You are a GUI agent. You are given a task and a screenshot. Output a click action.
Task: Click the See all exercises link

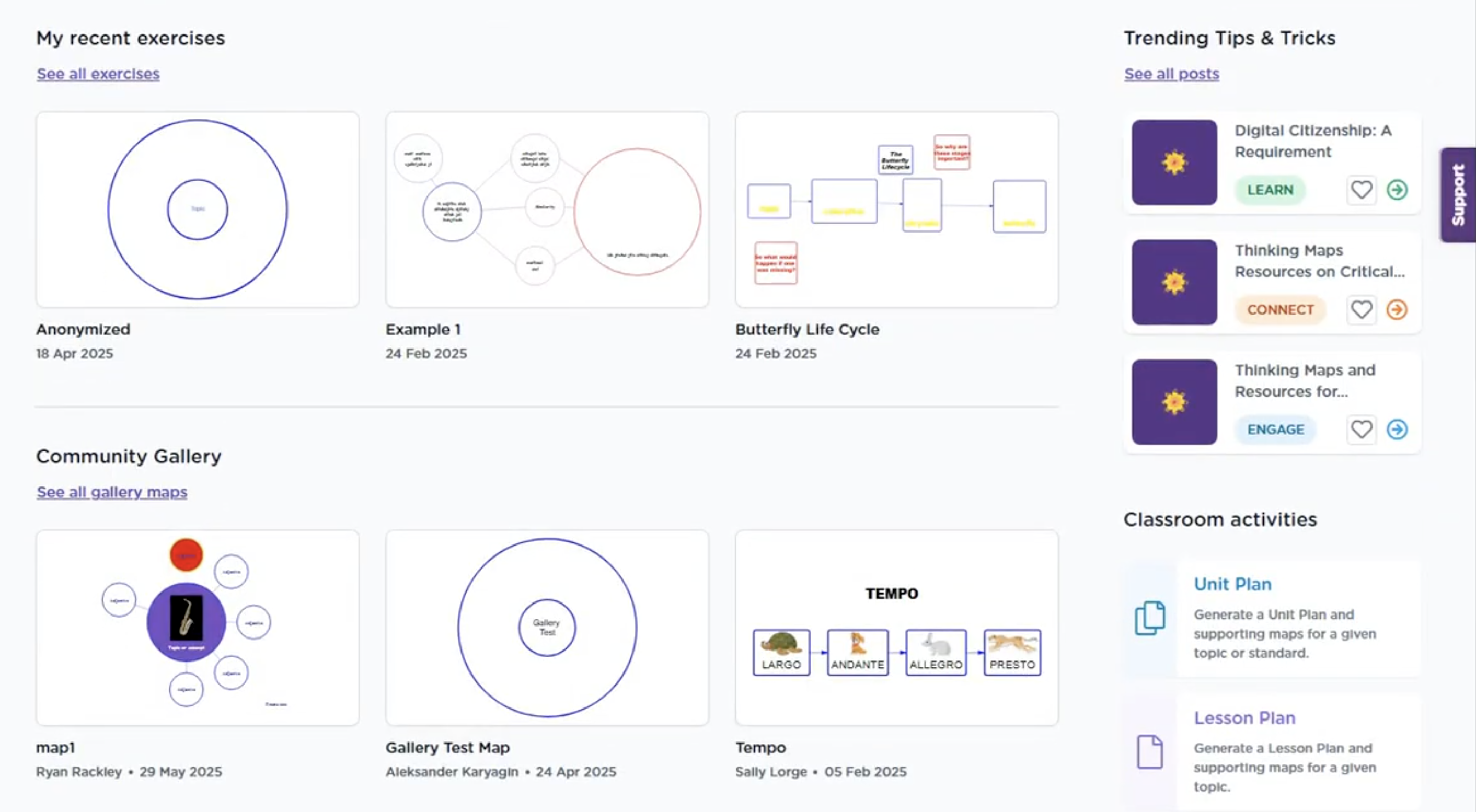coord(98,74)
